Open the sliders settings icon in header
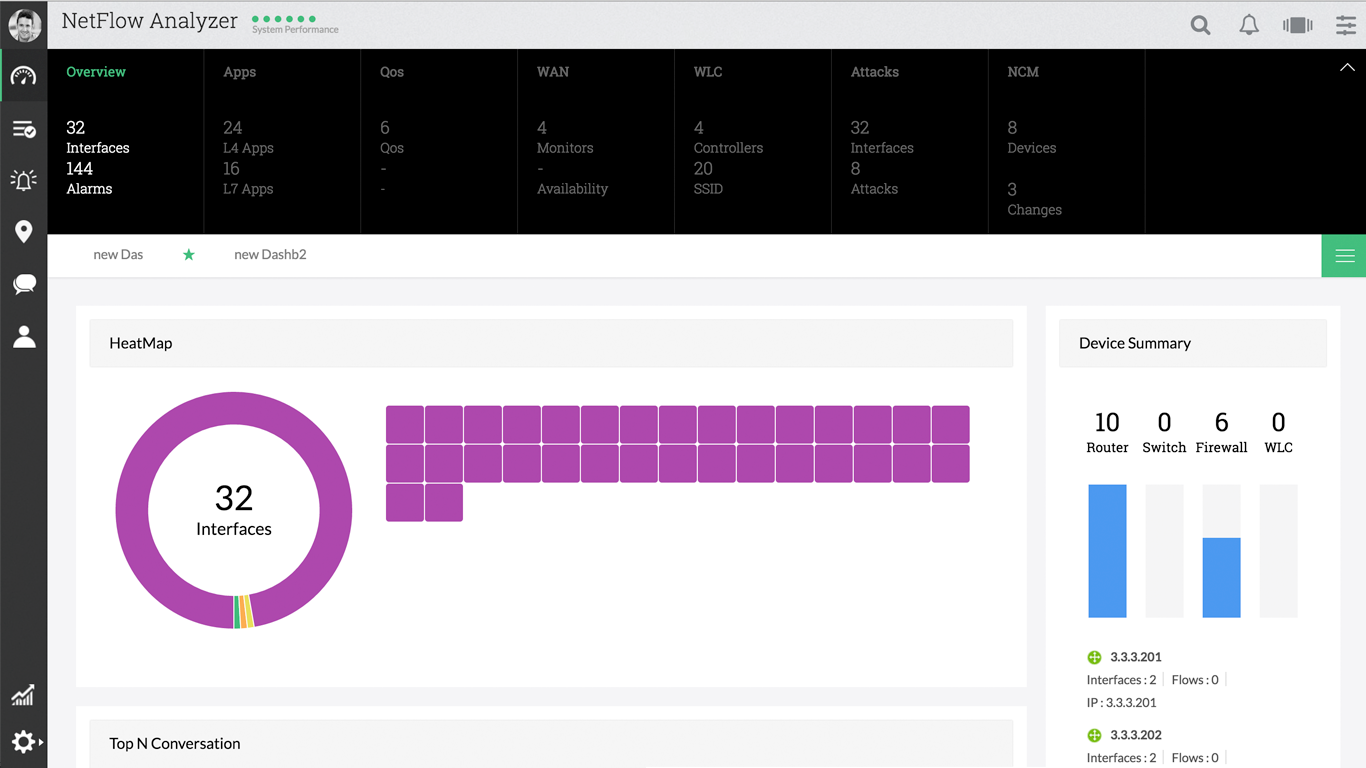 coord(1346,25)
